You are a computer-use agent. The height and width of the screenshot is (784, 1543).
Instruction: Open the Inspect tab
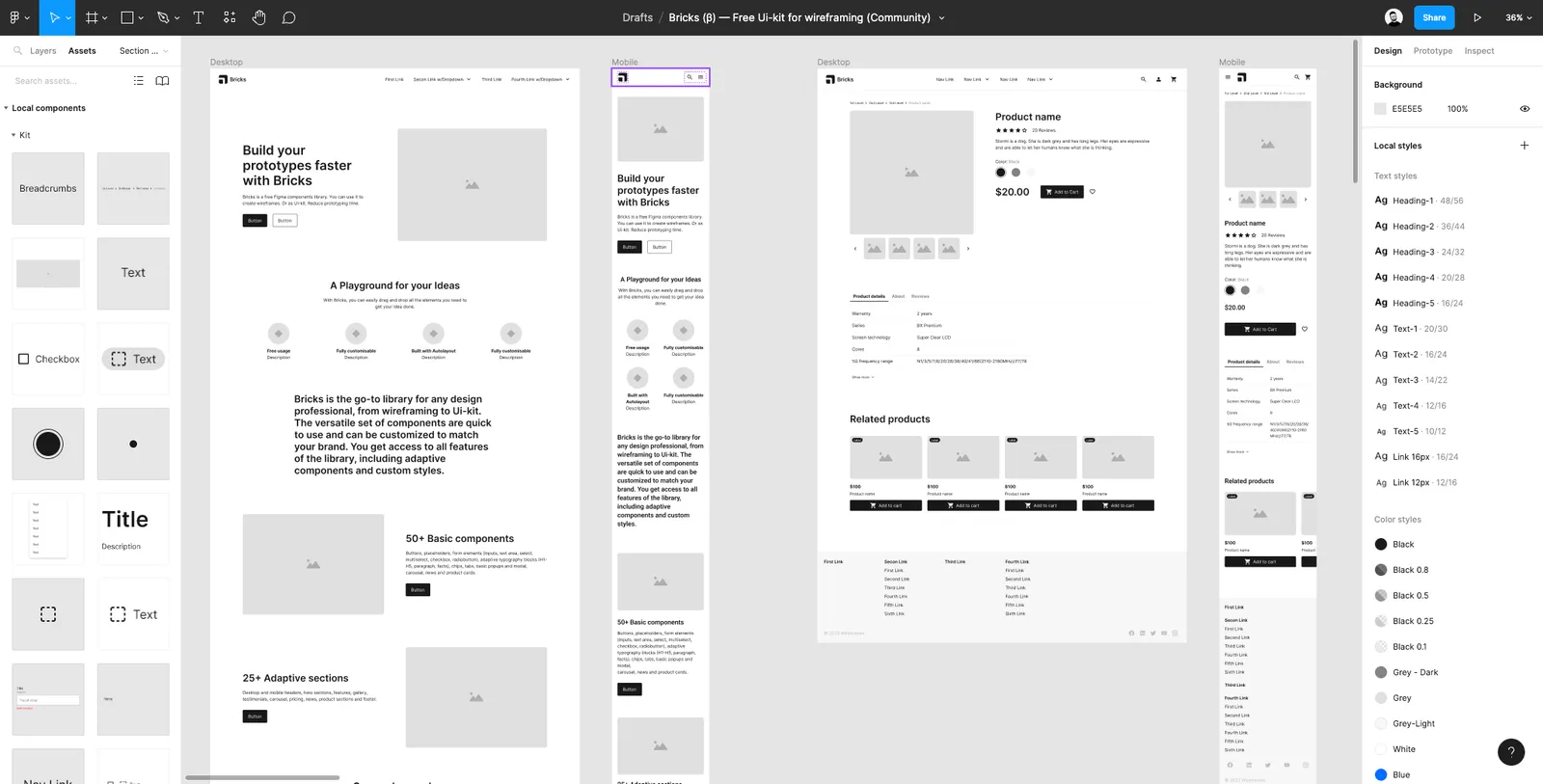[1479, 51]
